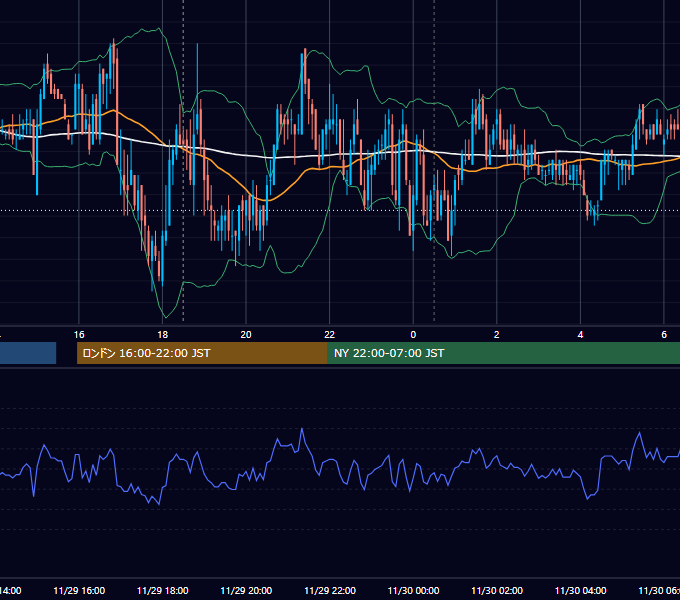This screenshot has width=680, height=600.
Task: Click hour label 22 on price chart axis
Action: (x=330, y=335)
